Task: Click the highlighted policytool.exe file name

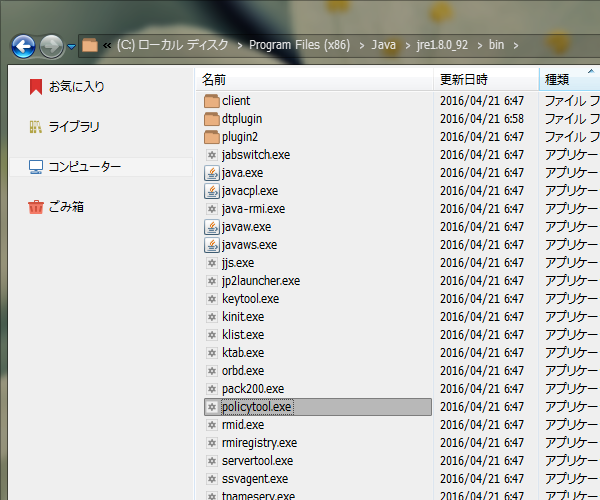Action: point(257,407)
